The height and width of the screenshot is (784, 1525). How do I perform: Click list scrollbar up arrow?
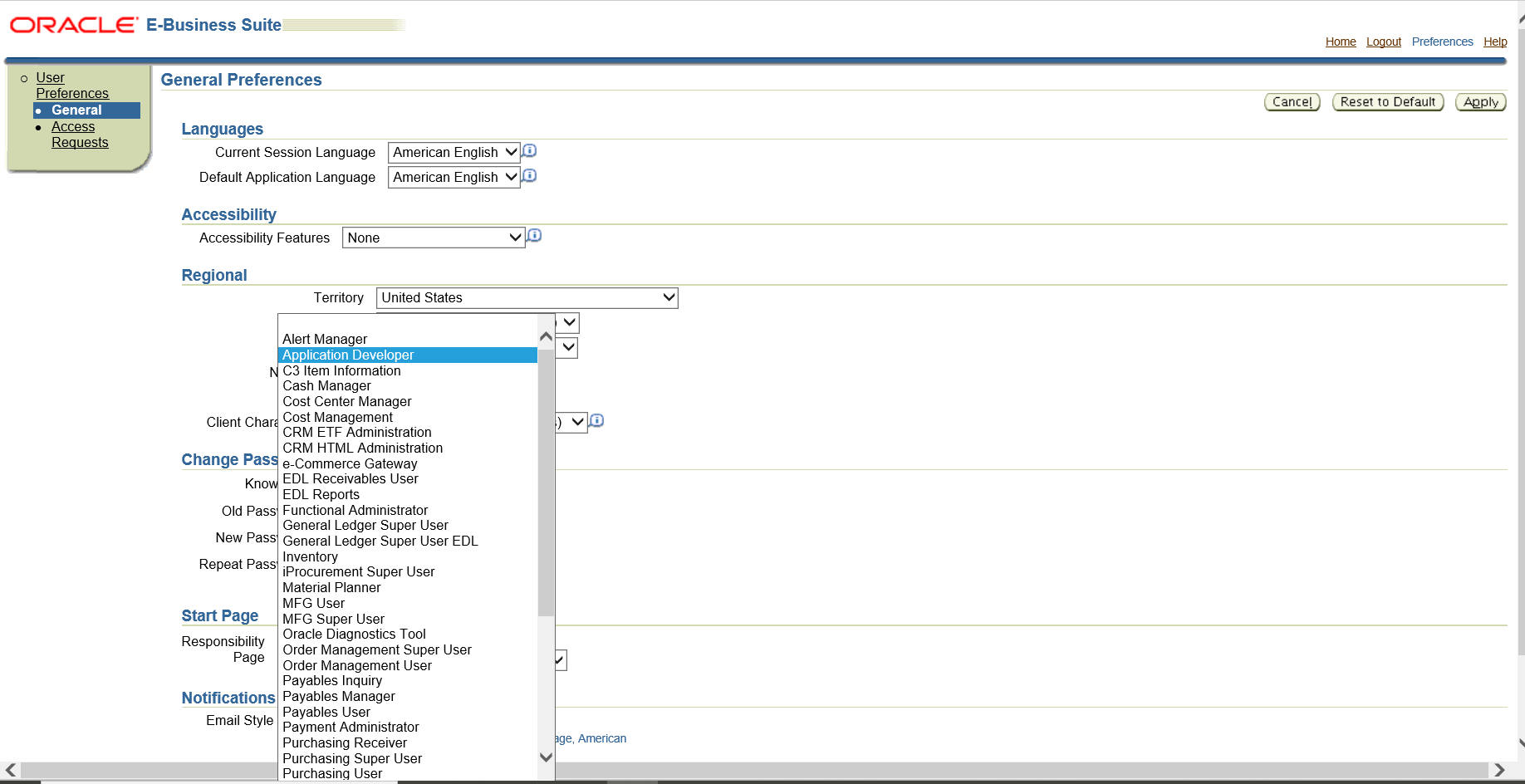546,336
